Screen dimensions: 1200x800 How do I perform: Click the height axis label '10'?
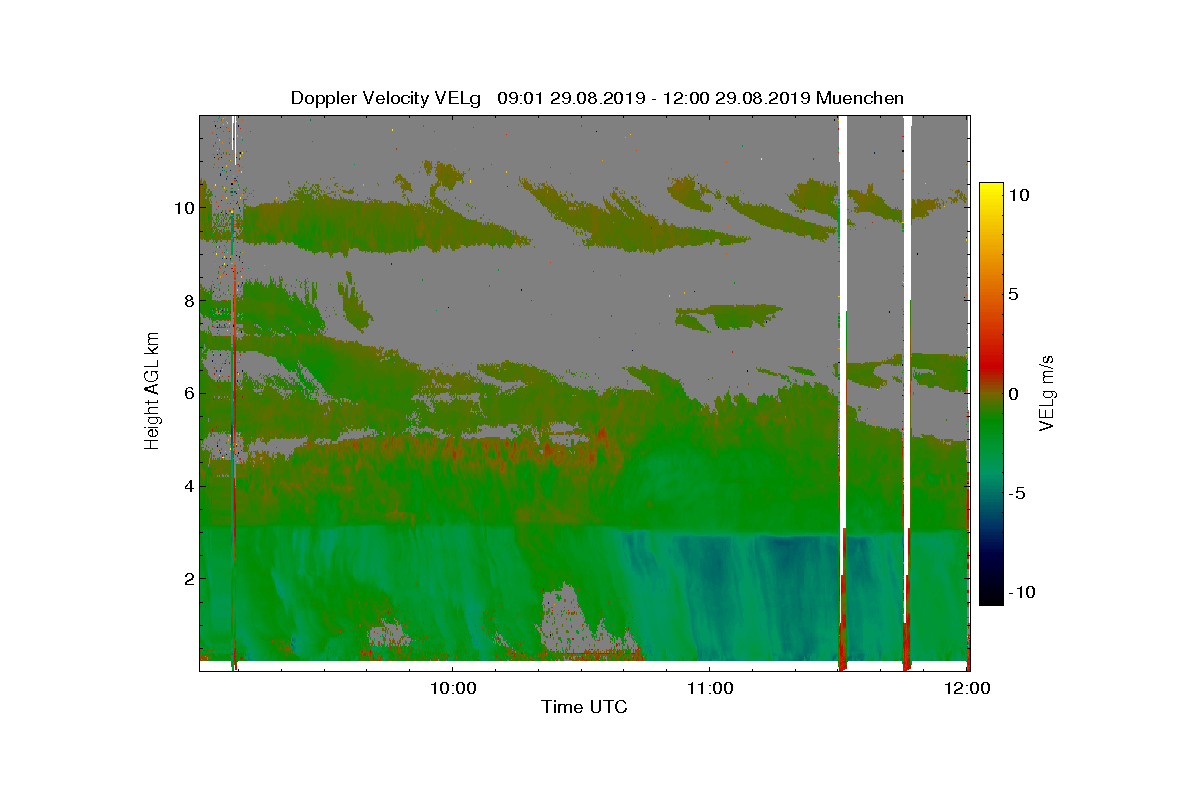point(182,207)
